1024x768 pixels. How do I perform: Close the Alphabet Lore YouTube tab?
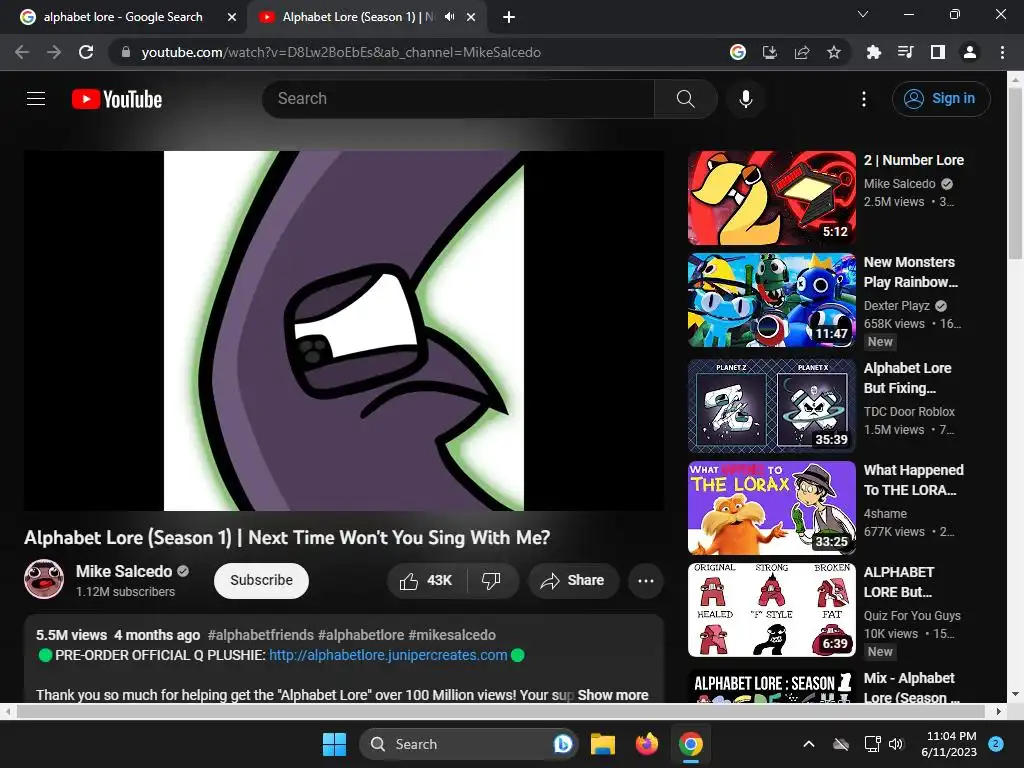tap(471, 17)
